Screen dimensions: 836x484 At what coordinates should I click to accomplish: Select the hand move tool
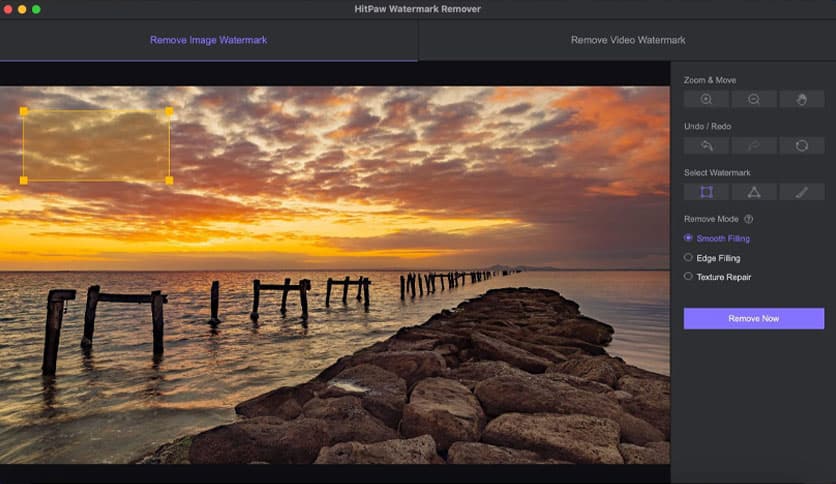pyautogui.click(x=801, y=100)
